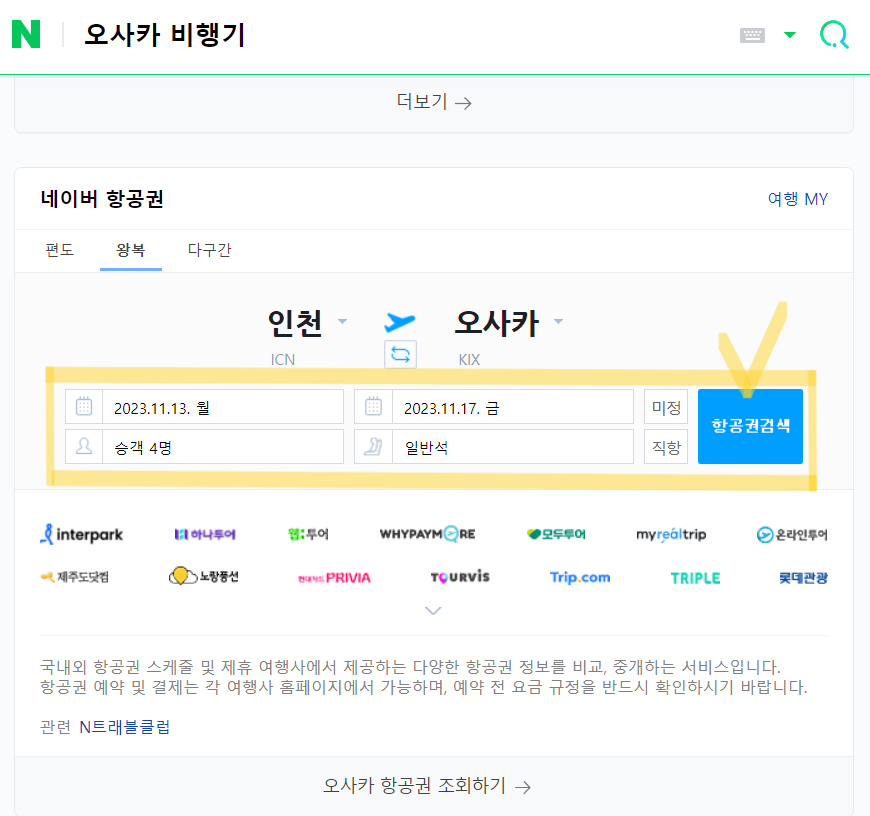The image size is (870, 816).
Task: Swap departure and arrival airports
Action: (400, 354)
